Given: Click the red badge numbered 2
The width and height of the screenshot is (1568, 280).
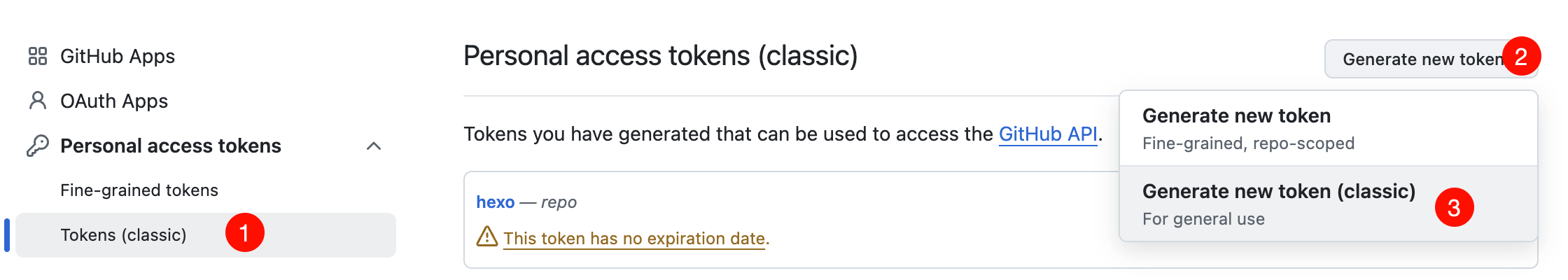Looking at the screenshot, I should tap(1520, 57).
